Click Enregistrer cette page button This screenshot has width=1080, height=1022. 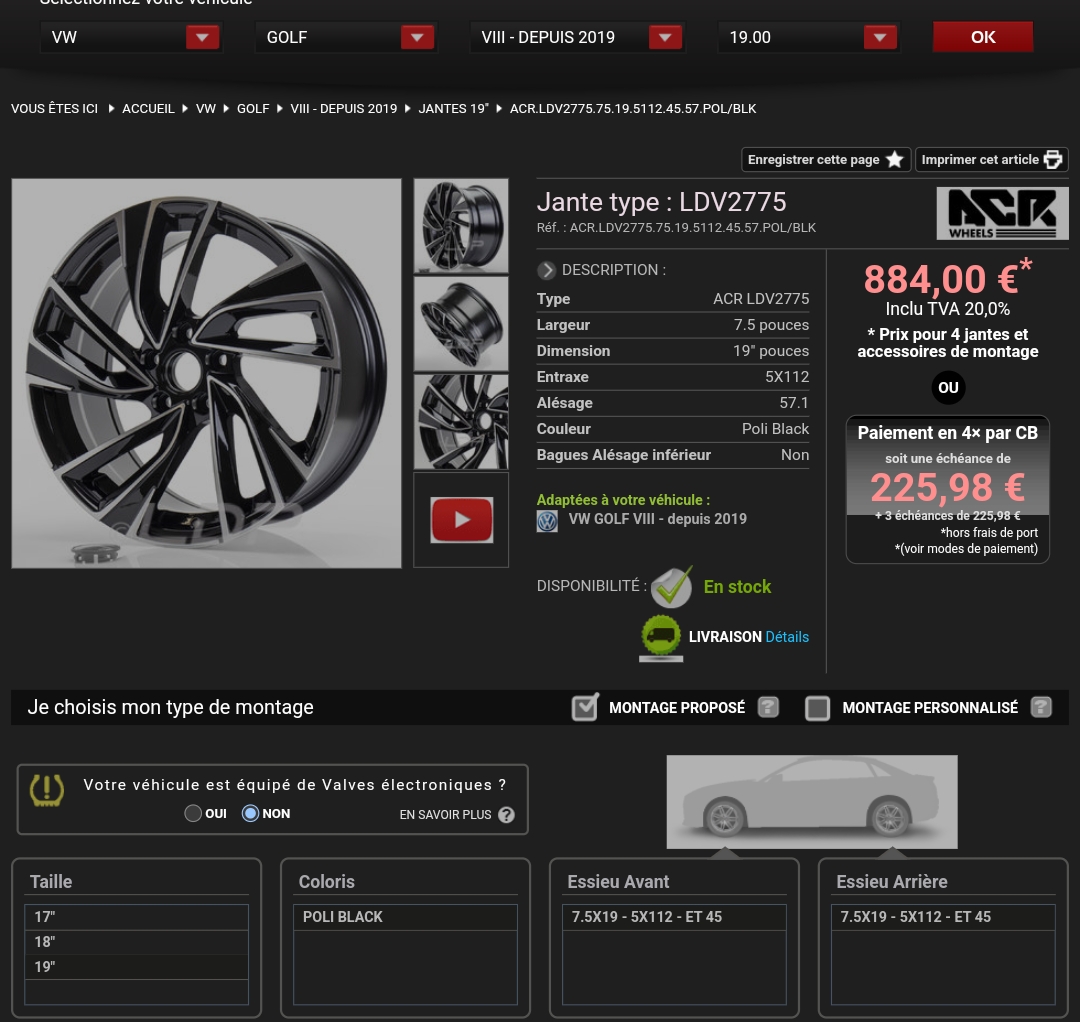pyautogui.click(x=826, y=160)
